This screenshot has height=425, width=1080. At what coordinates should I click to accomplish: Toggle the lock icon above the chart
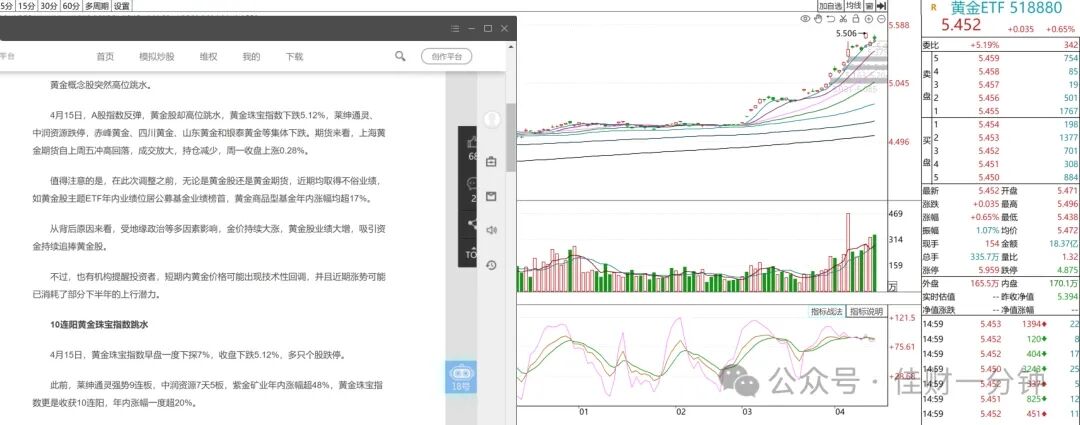tap(855, 19)
